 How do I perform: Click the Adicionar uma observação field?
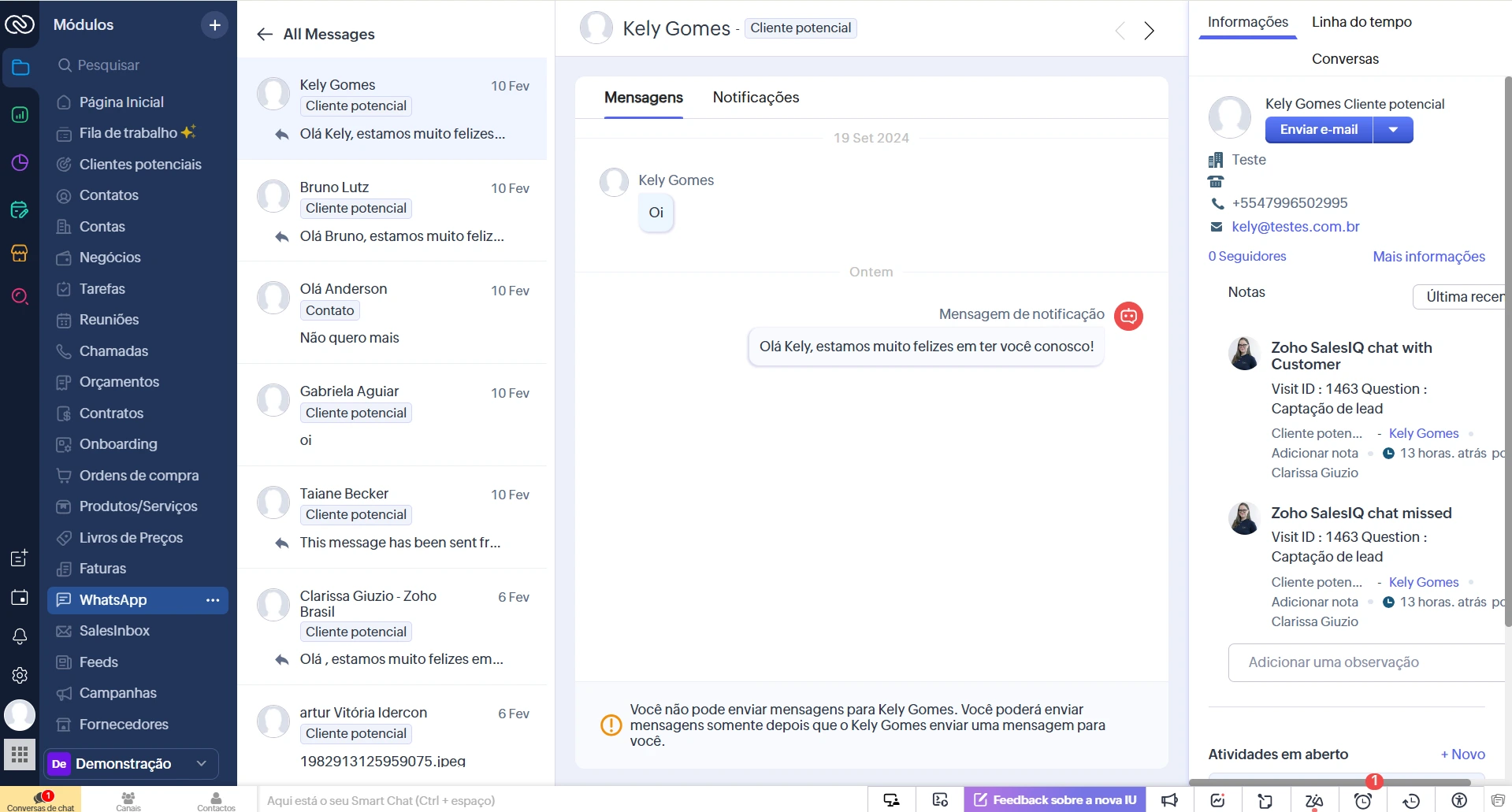pyautogui.click(x=1367, y=663)
